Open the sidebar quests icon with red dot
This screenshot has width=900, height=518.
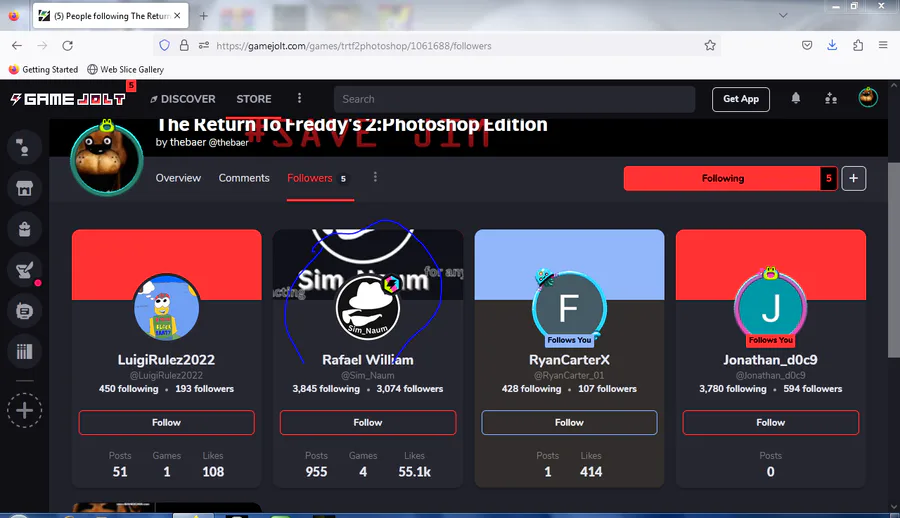pos(24,270)
